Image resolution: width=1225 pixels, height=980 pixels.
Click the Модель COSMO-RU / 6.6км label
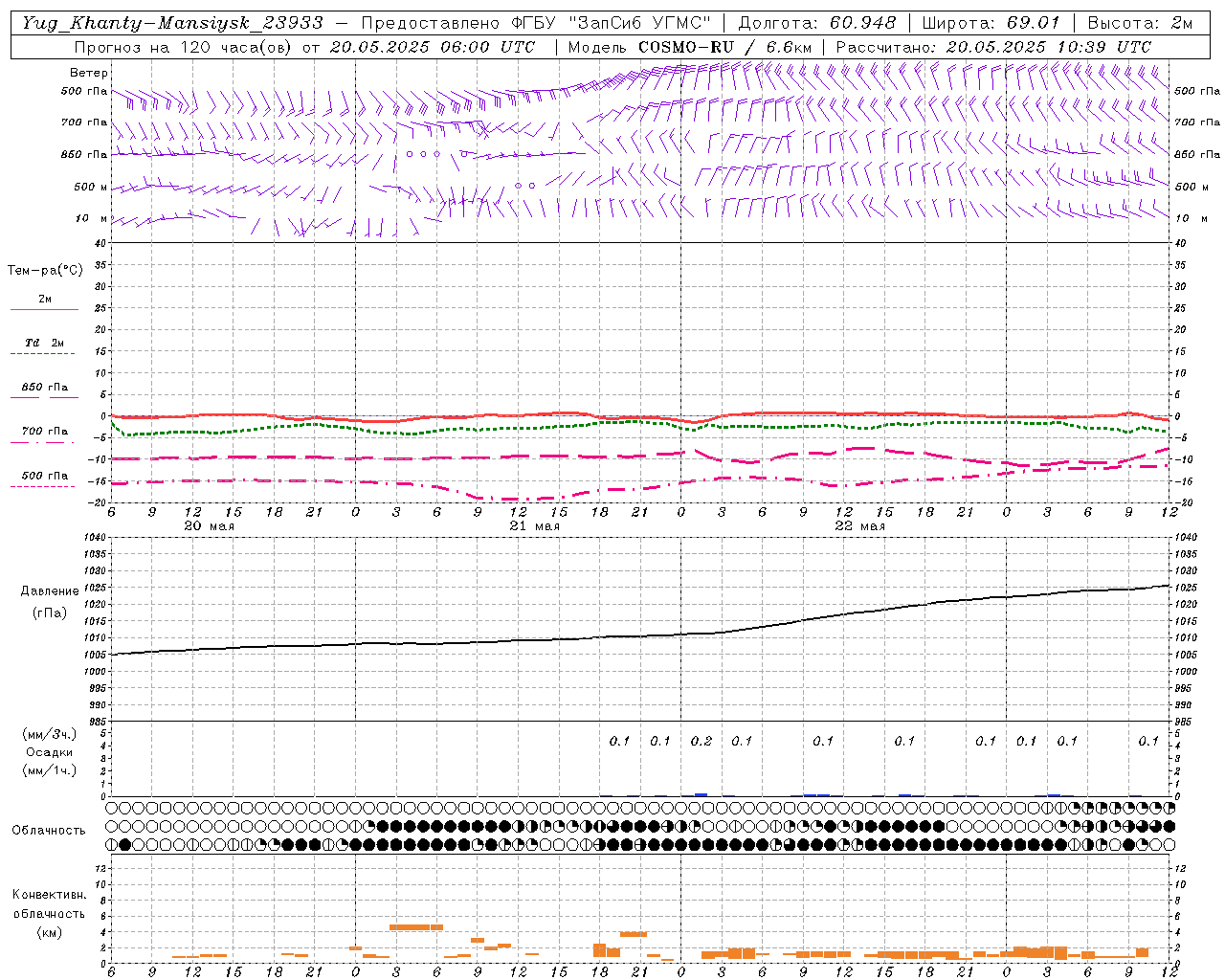(690, 47)
